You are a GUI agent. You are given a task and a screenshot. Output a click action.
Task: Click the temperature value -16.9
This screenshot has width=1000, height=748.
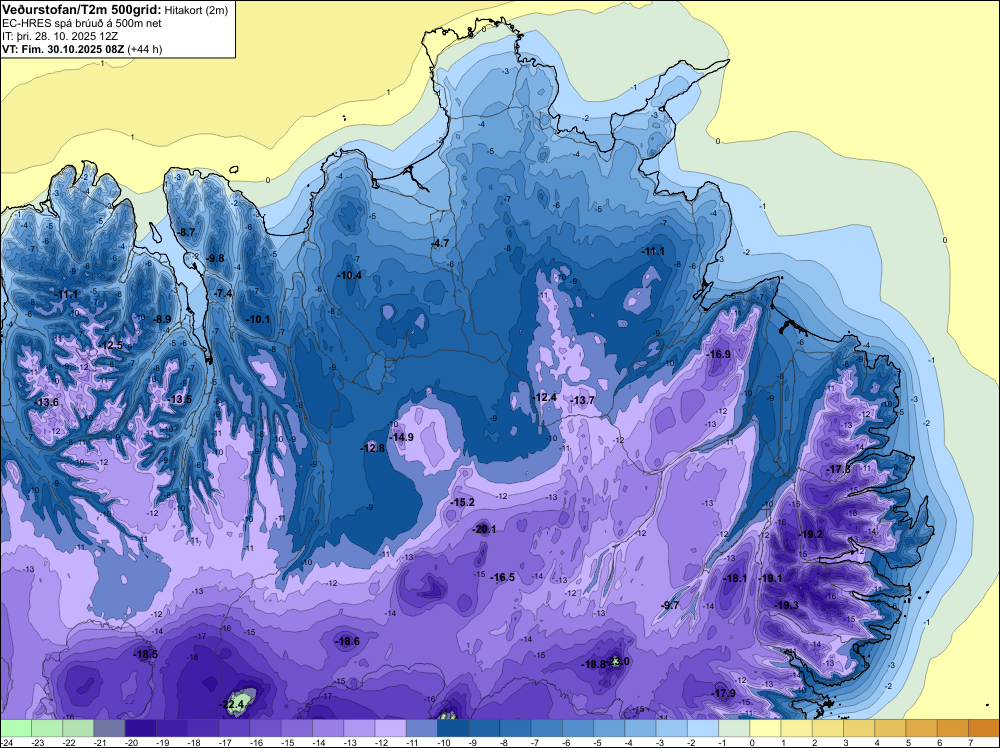[x=719, y=354]
